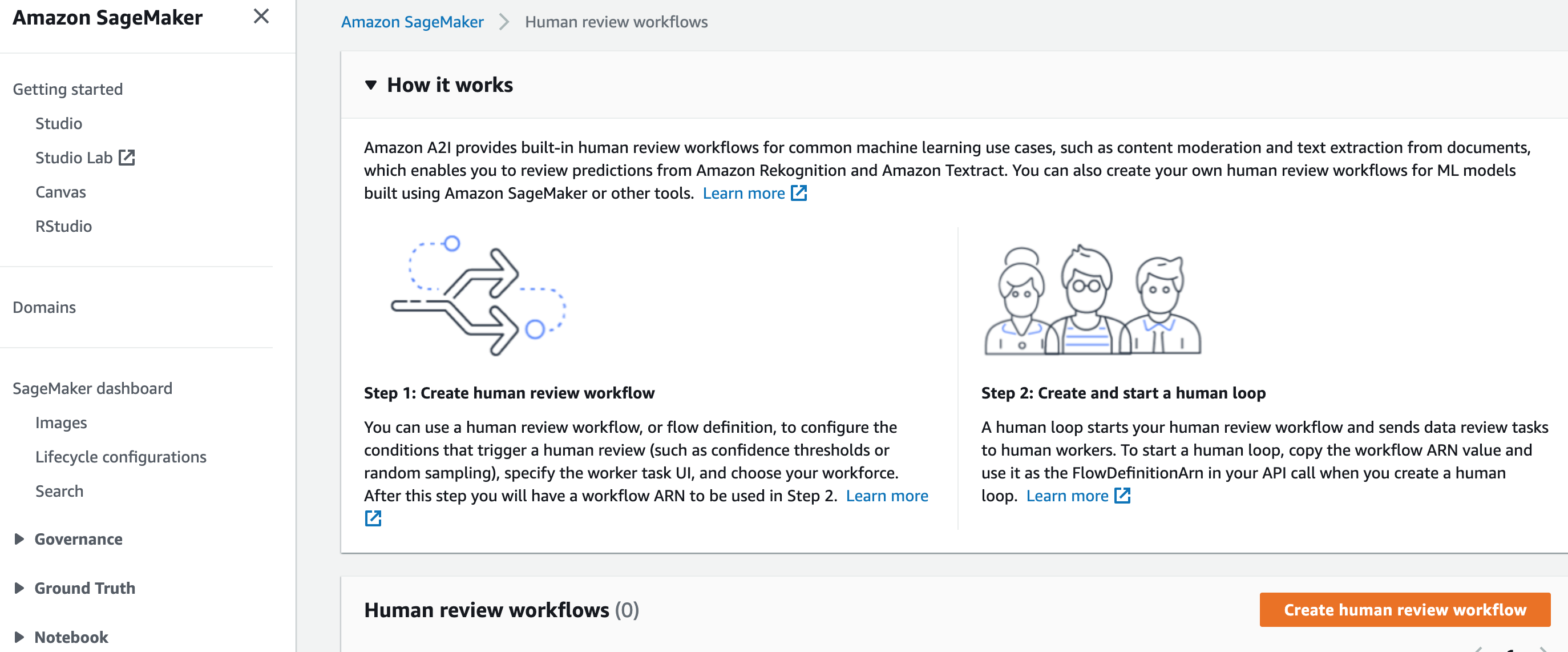This screenshot has height=652, width=1568.
Task: Click Create human review workflow button
Action: click(x=1404, y=609)
